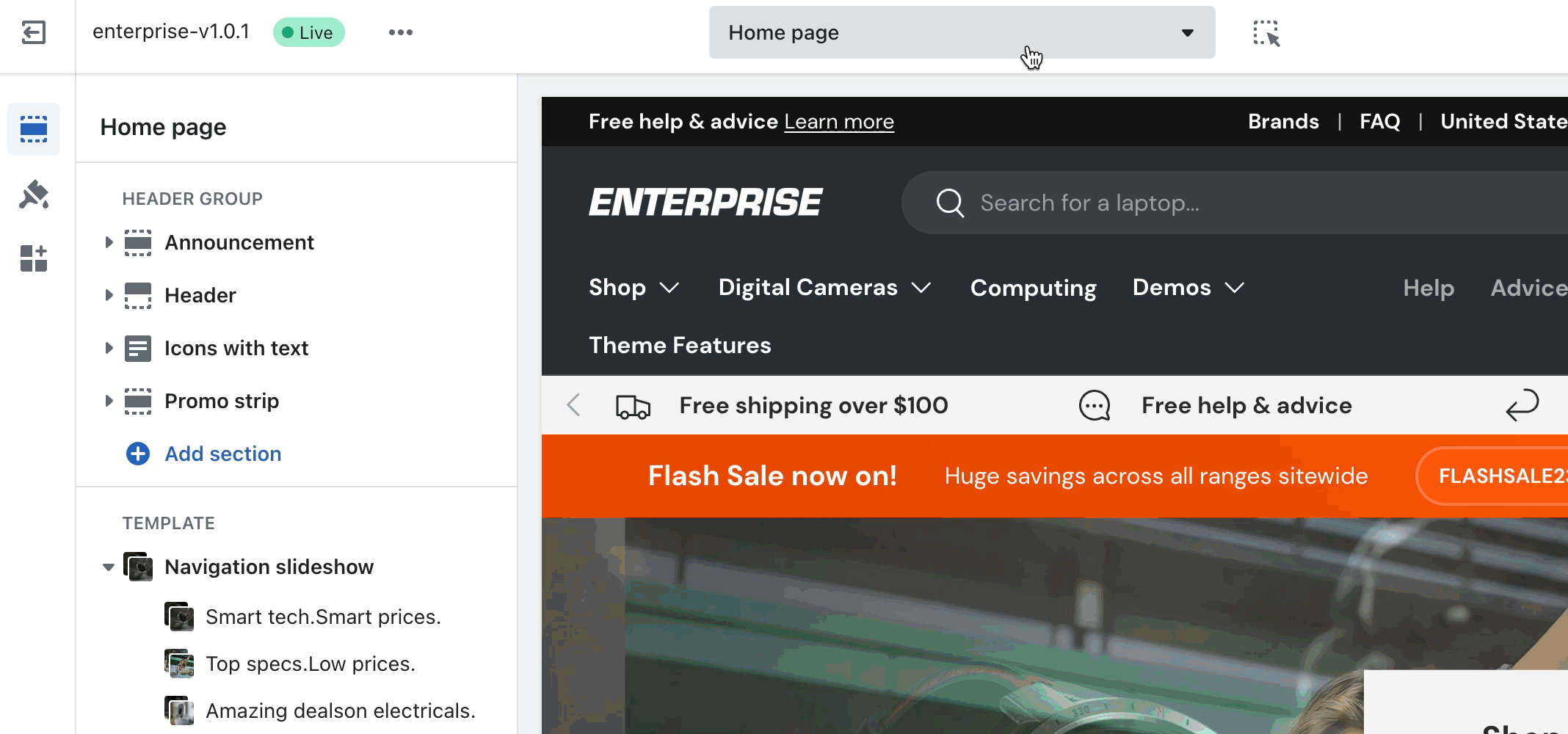Click the blue plus Add section icon
The image size is (1568, 734).
pyautogui.click(x=138, y=454)
